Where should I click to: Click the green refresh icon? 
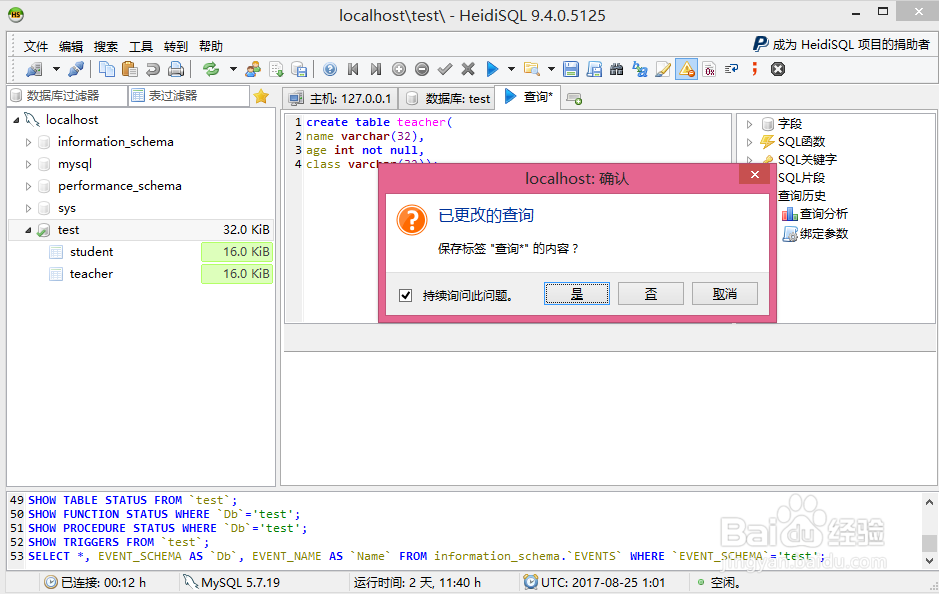(x=211, y=69)
